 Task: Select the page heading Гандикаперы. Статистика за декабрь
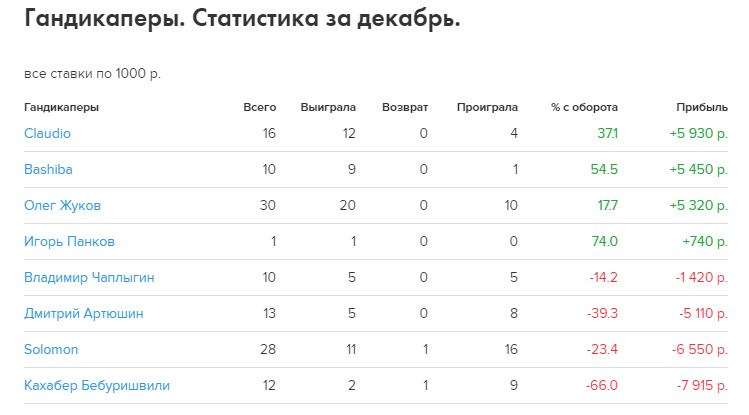tap(242, 19)
